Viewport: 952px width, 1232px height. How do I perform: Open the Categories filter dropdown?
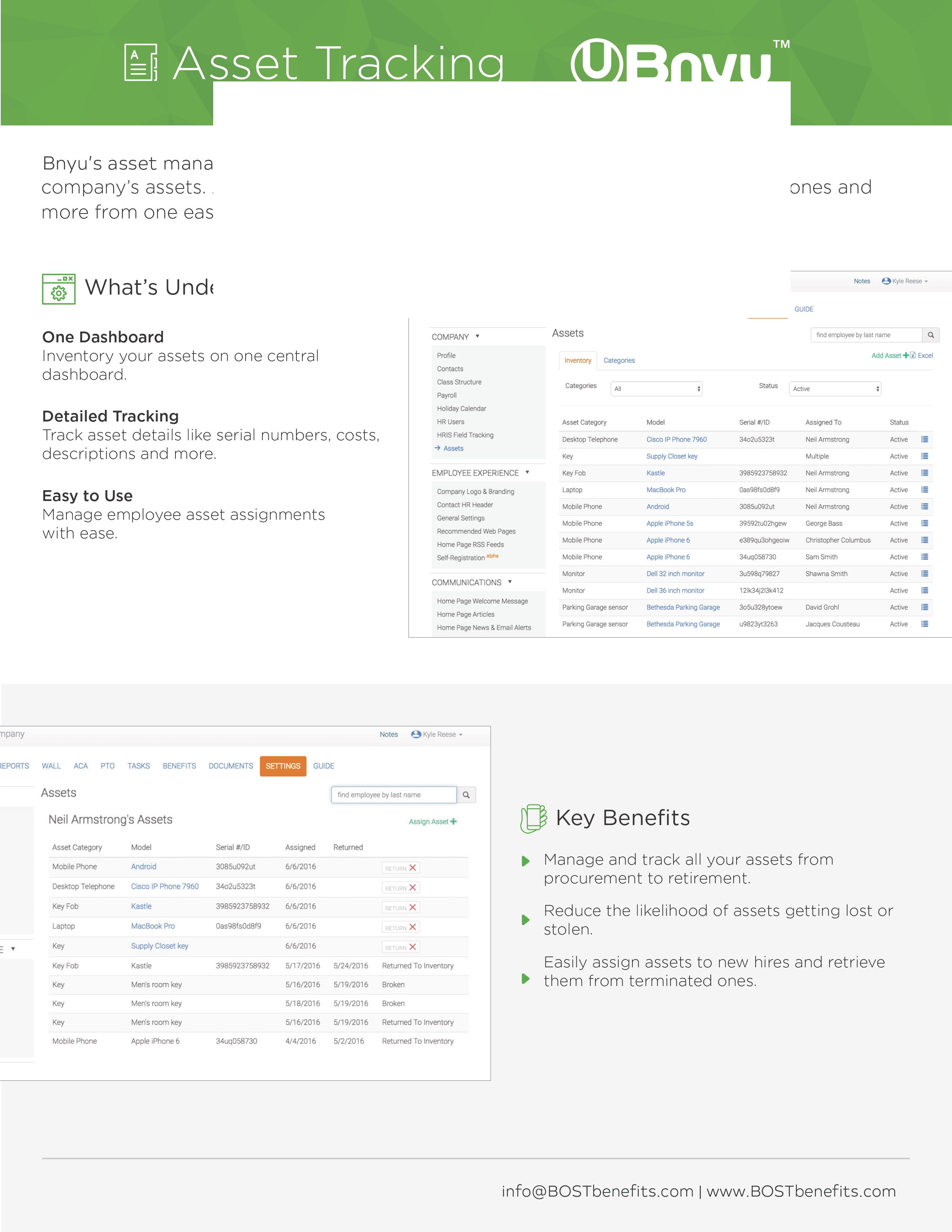click(656, 389)
